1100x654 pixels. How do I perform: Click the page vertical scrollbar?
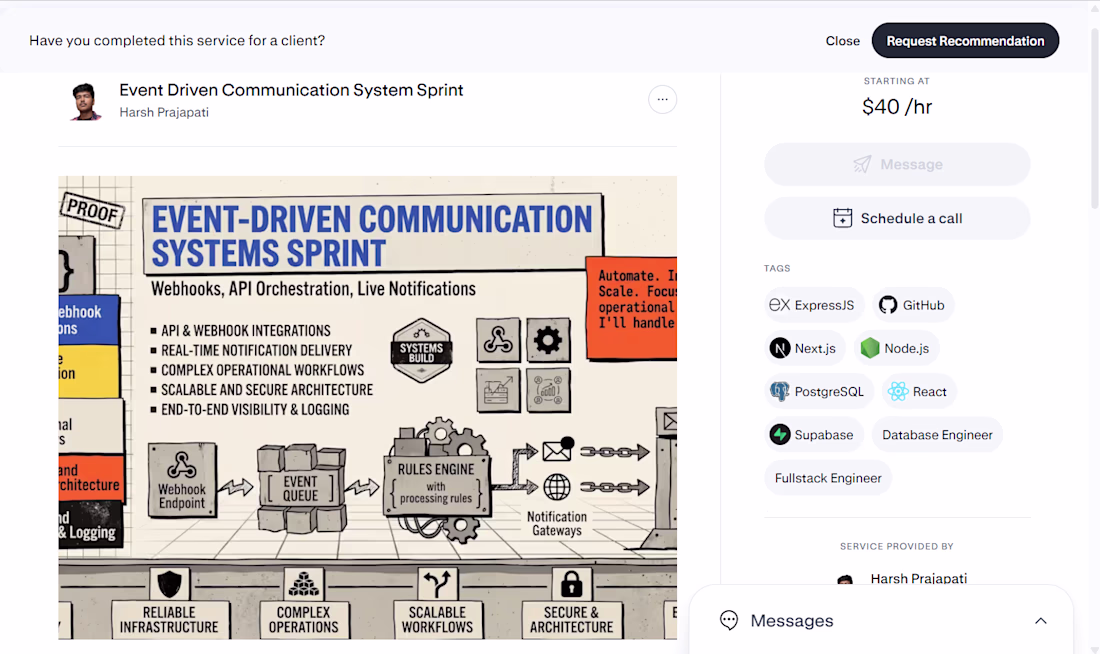point(1095,119)
